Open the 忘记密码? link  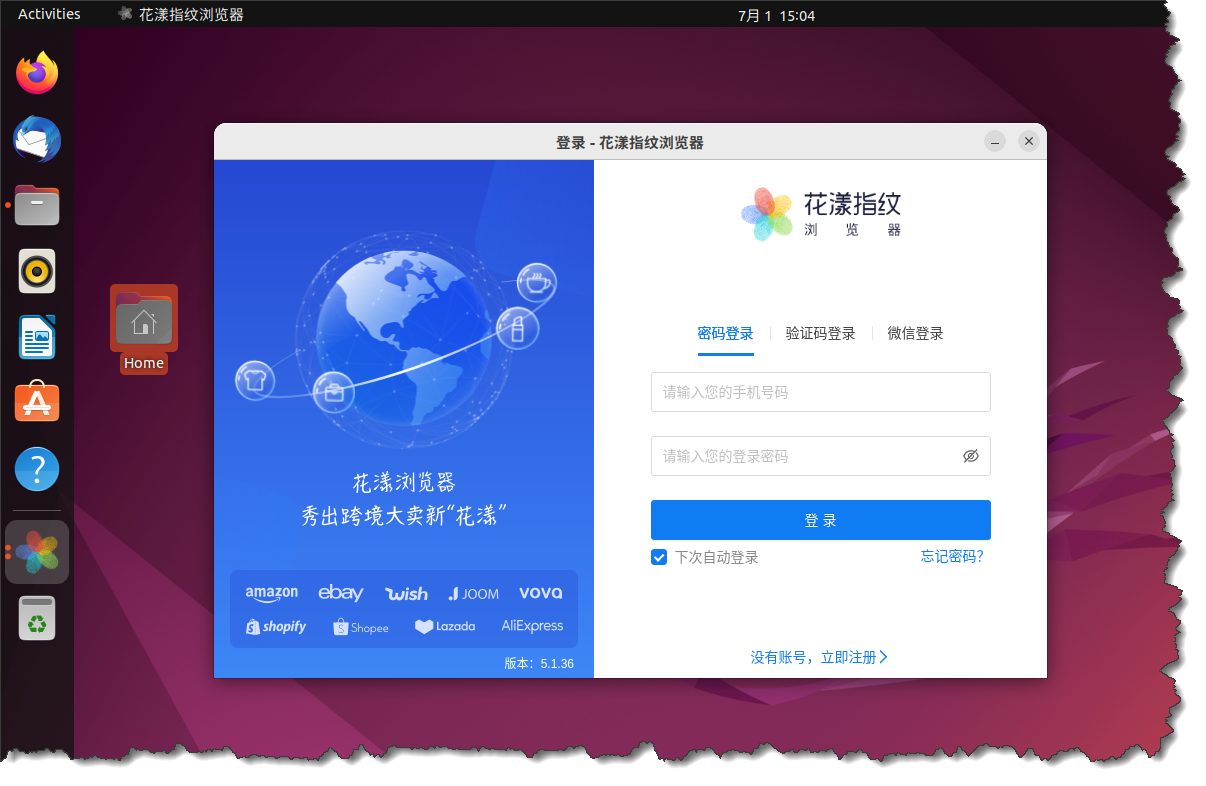point(952,557)
